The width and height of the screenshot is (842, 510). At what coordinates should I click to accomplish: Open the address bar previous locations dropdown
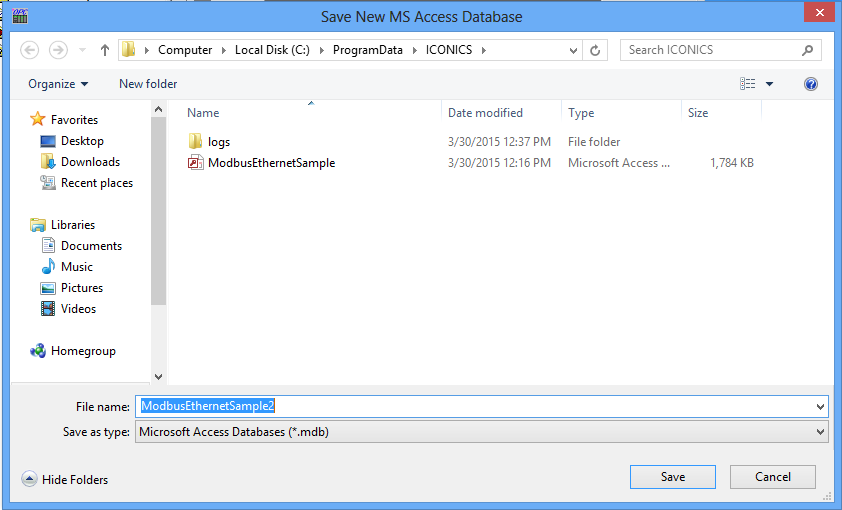(573, 50)
